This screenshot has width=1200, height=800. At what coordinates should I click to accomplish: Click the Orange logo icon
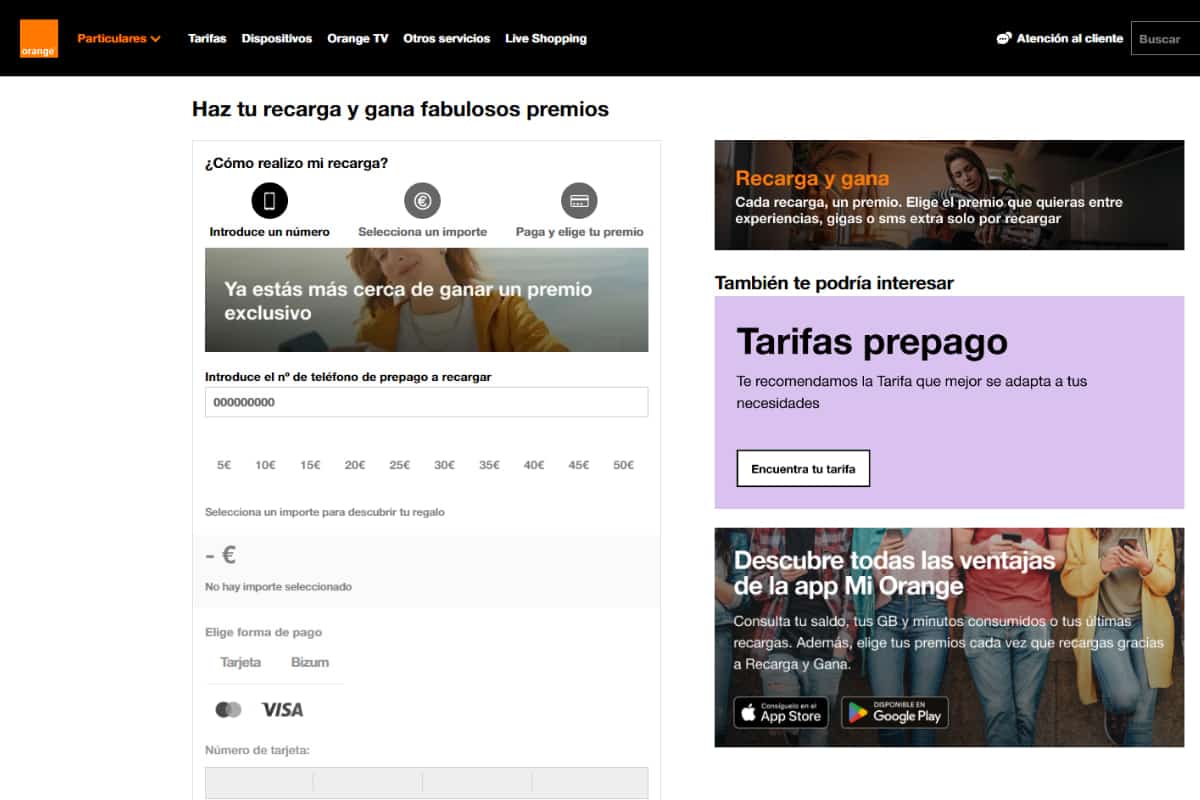(39, 38)
